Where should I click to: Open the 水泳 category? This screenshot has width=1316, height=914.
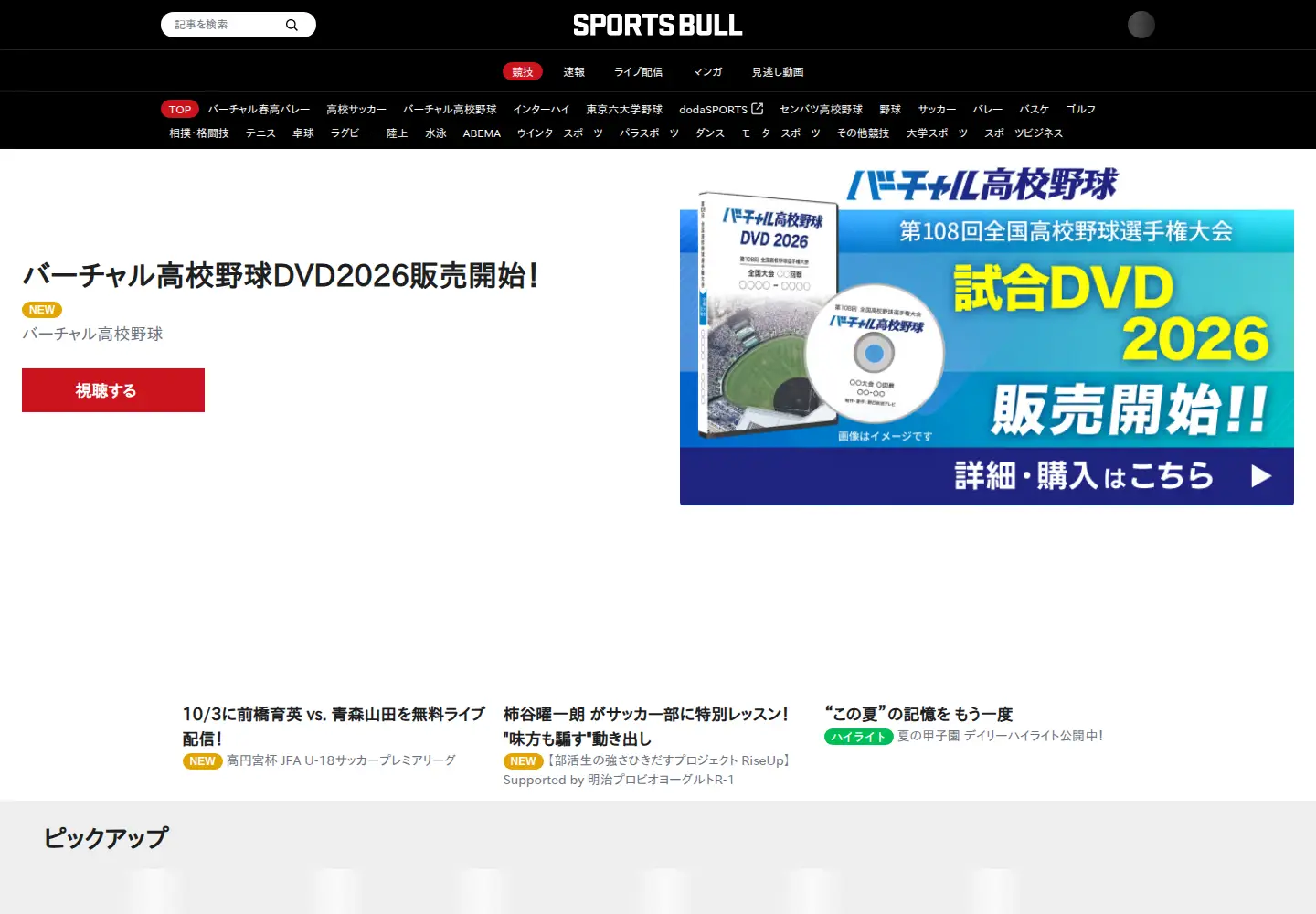point(436,133)
